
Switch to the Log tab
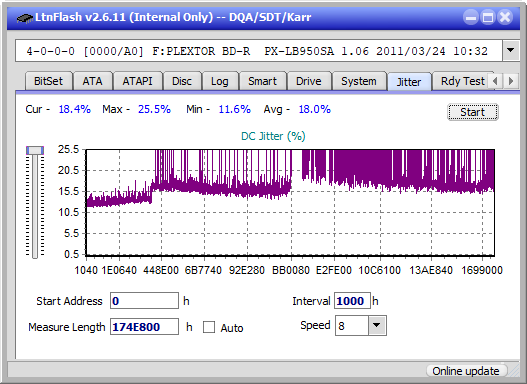(219, 81)
